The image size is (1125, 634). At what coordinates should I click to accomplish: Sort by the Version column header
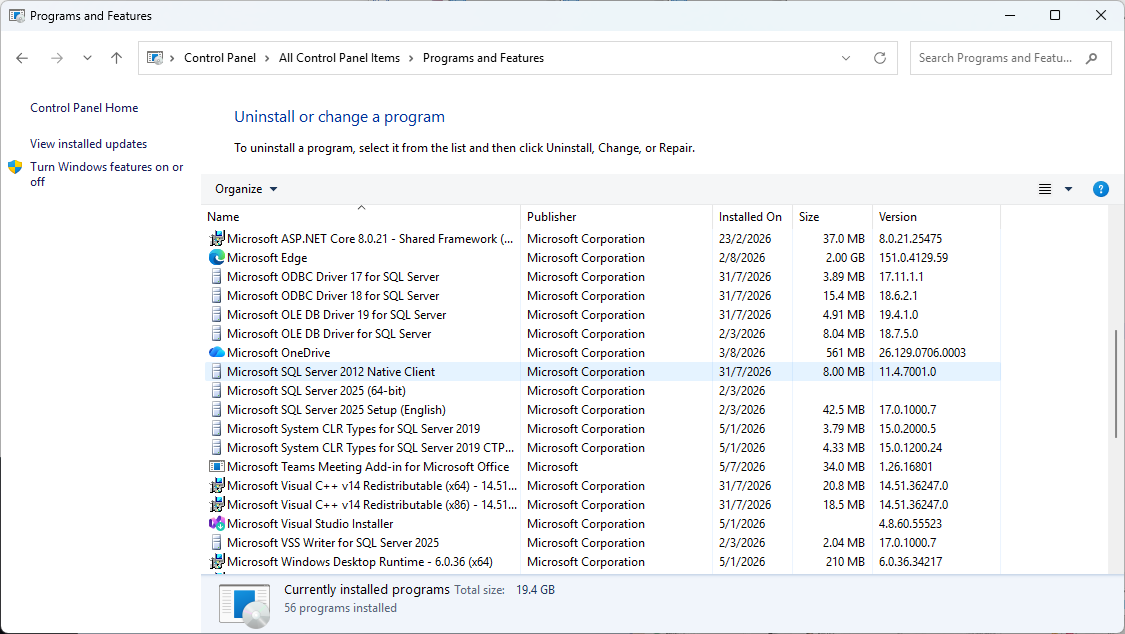click(x=936, y=217)
